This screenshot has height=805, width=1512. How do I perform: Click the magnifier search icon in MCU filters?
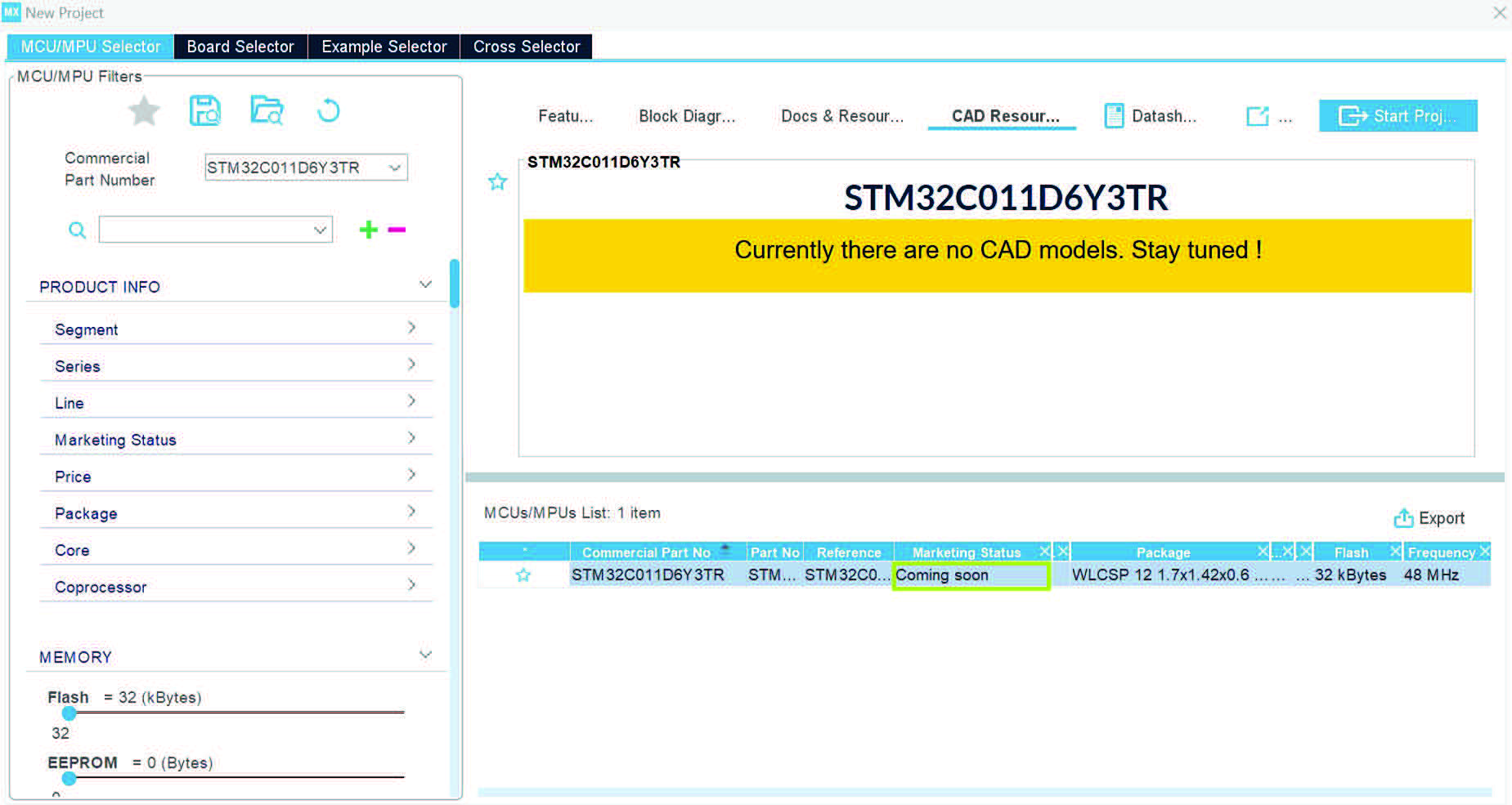77,230
